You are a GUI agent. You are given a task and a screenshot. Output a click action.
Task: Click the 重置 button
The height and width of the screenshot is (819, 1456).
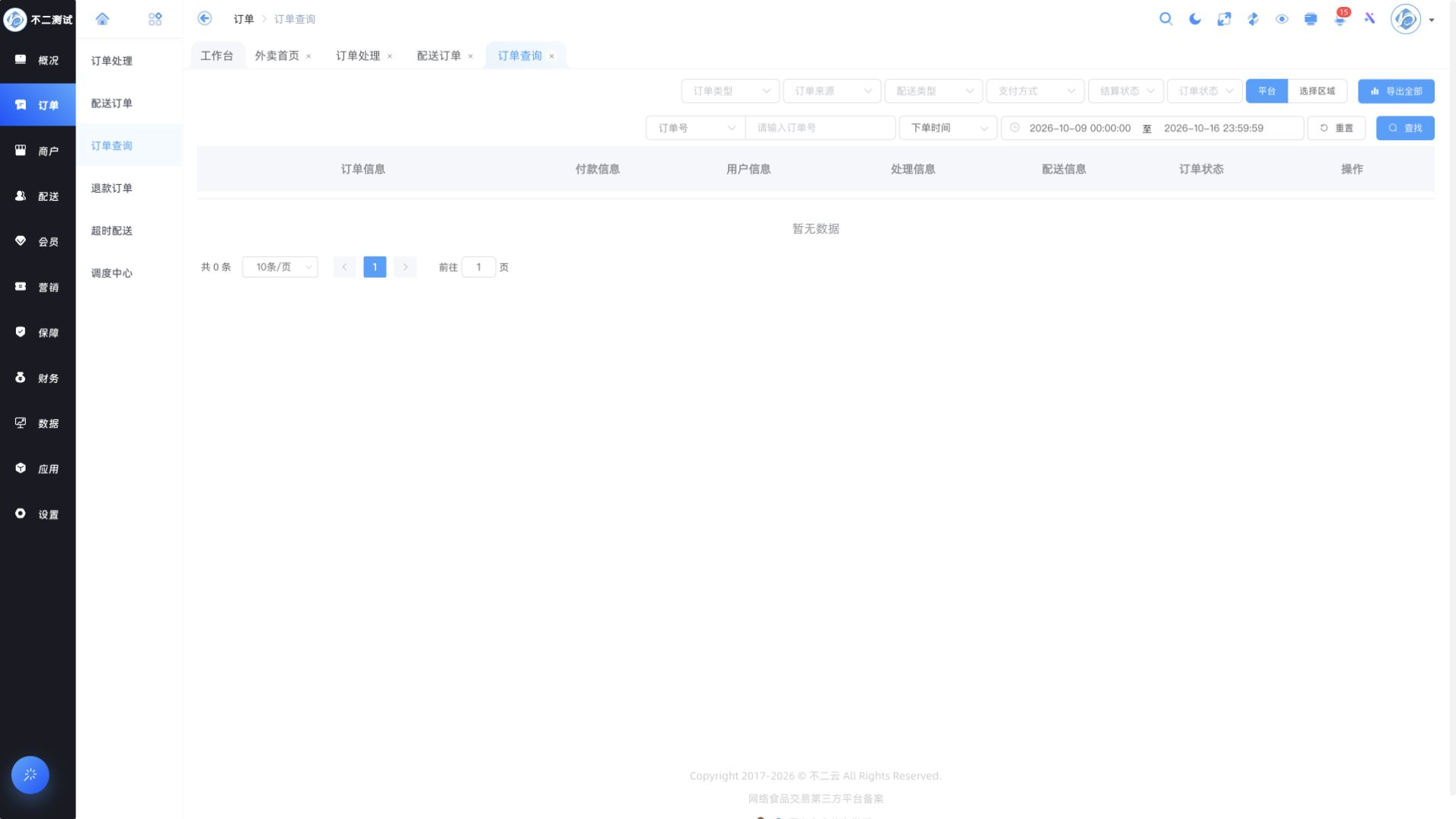[x=1336, y=128]
